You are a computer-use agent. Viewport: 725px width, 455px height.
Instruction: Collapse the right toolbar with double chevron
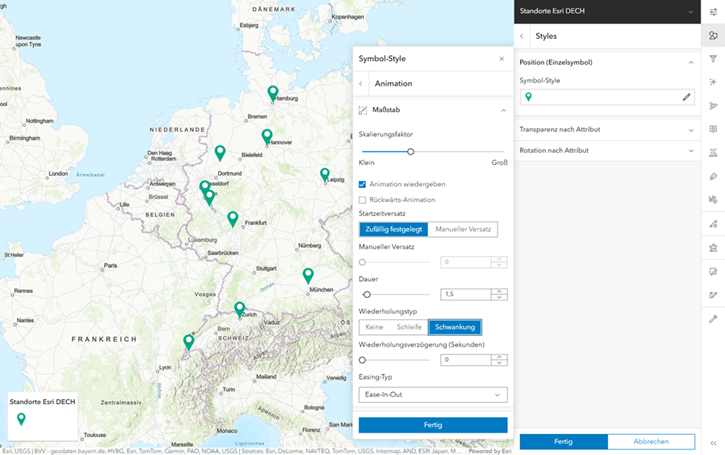(x=713, y=443)
